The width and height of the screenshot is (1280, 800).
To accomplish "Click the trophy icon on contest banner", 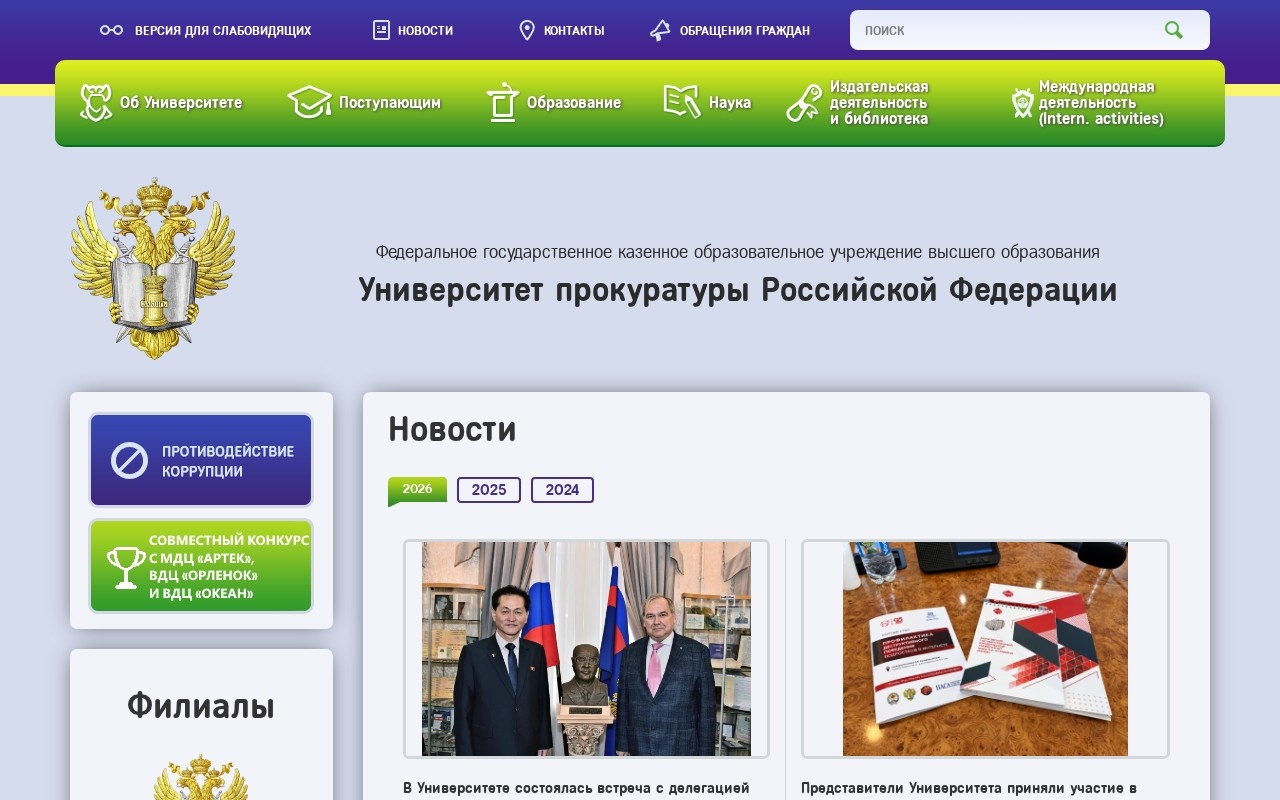I will coord(126,567).
